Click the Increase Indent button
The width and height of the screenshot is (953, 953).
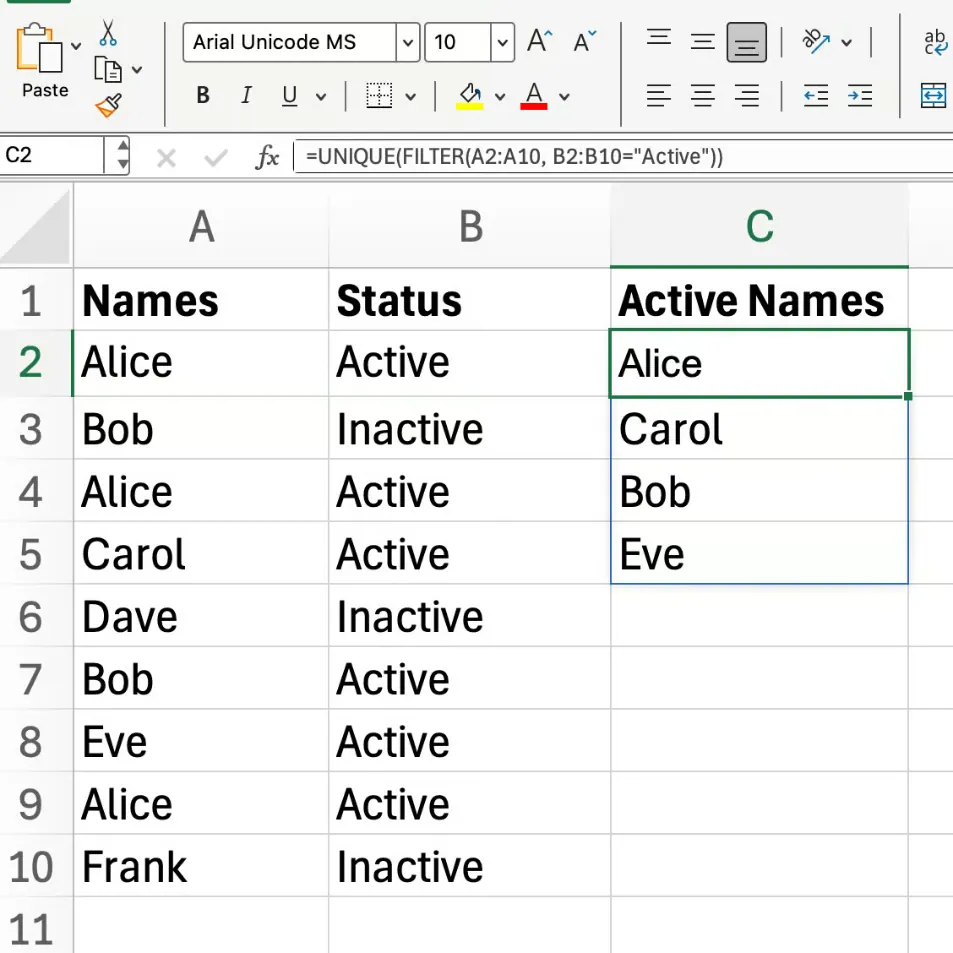860,96
